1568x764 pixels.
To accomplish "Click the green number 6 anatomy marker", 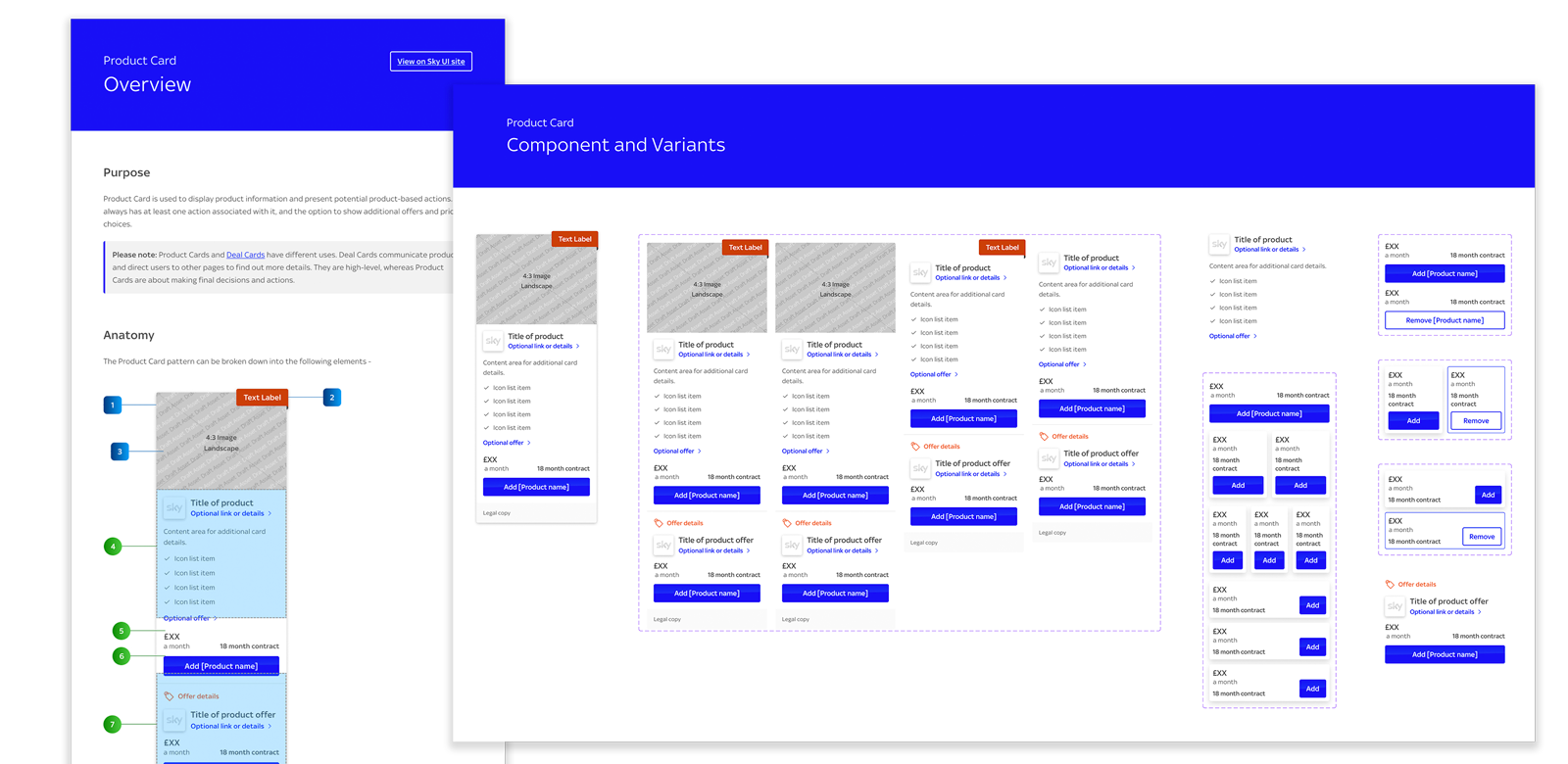I will point(122,656).
